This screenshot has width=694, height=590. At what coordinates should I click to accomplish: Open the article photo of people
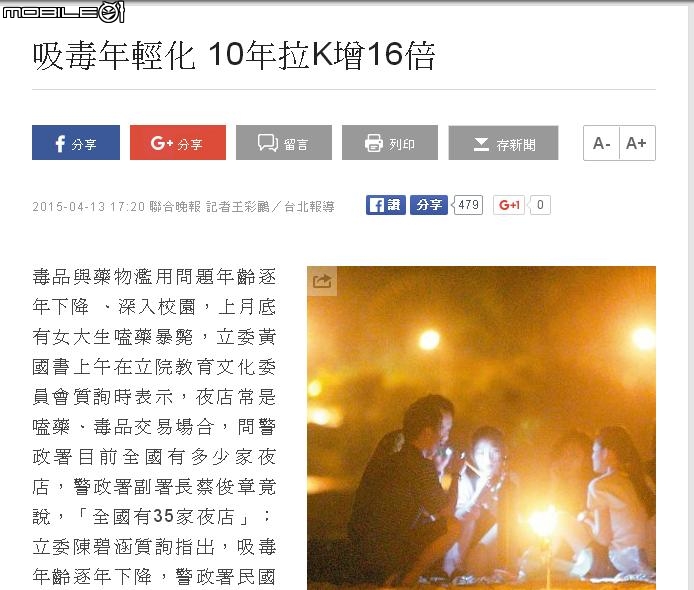pos(481,428)
